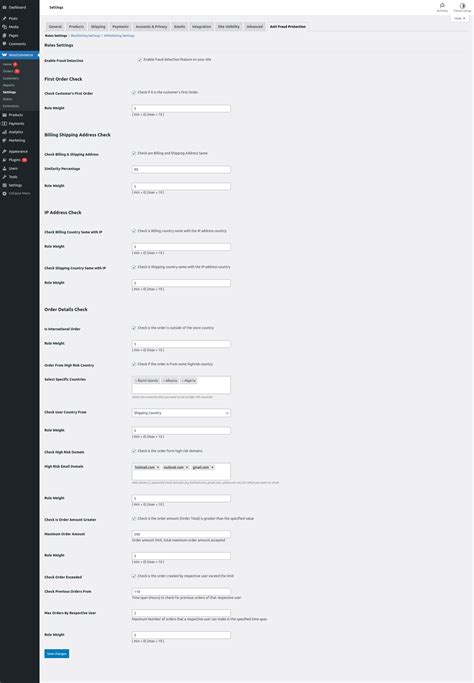
Task: Expand the Help dropdown
Action: (x=460, y=18)
